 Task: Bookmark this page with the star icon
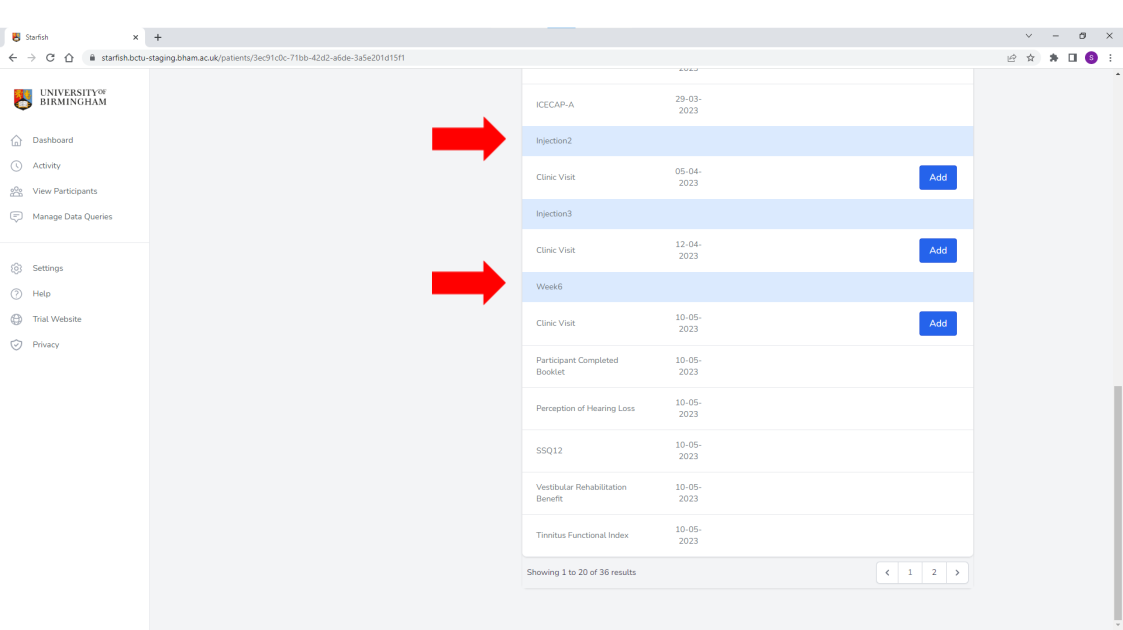1030,58
